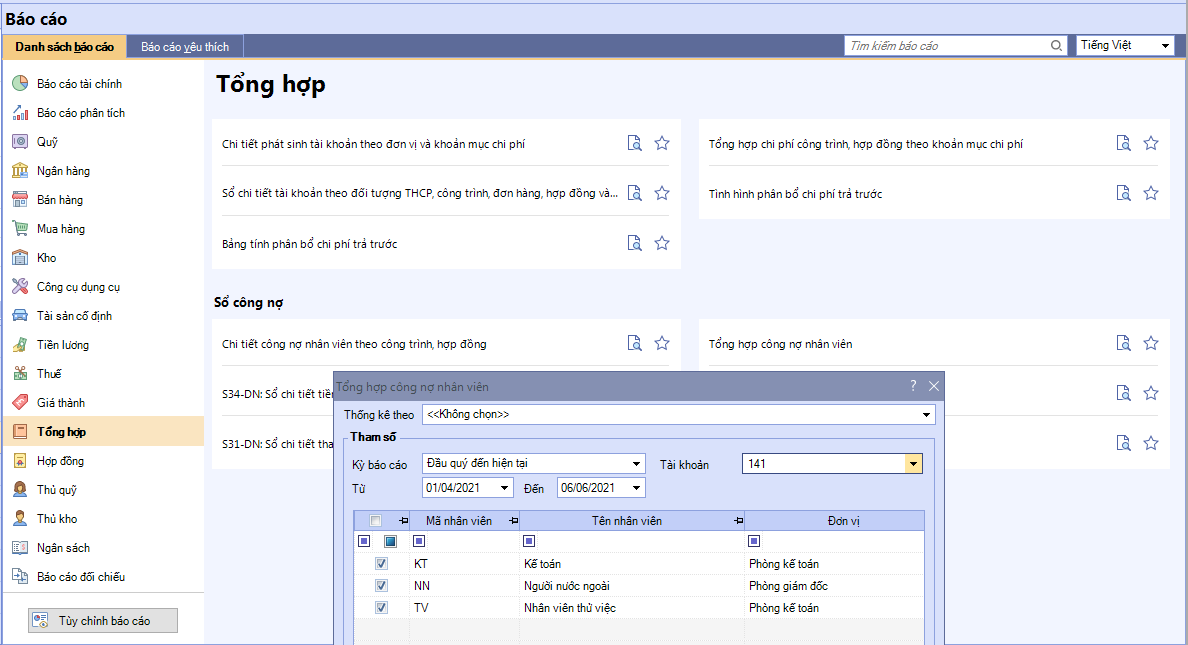Favorite Tổng hợp chi phí công trình report
The height and width of the screenshot is (645, 1188).
point(1151,143)
